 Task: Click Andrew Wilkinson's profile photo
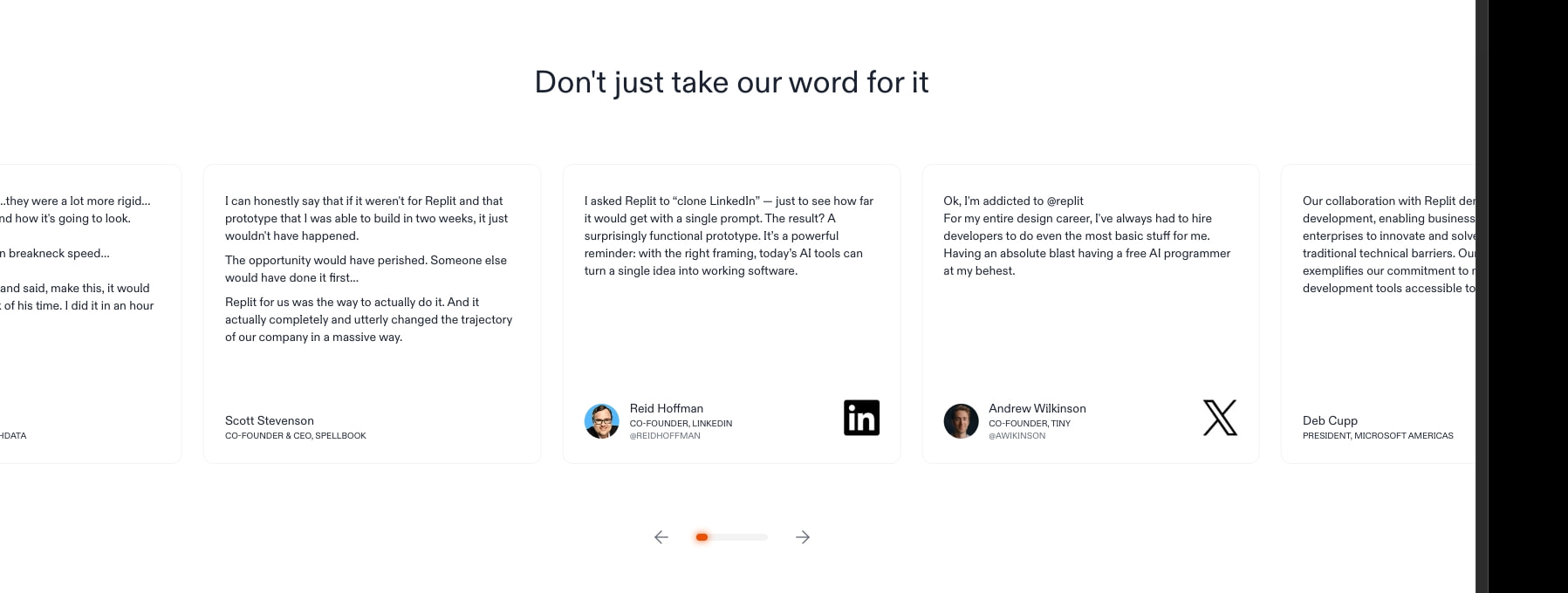(x=961, y=421)
